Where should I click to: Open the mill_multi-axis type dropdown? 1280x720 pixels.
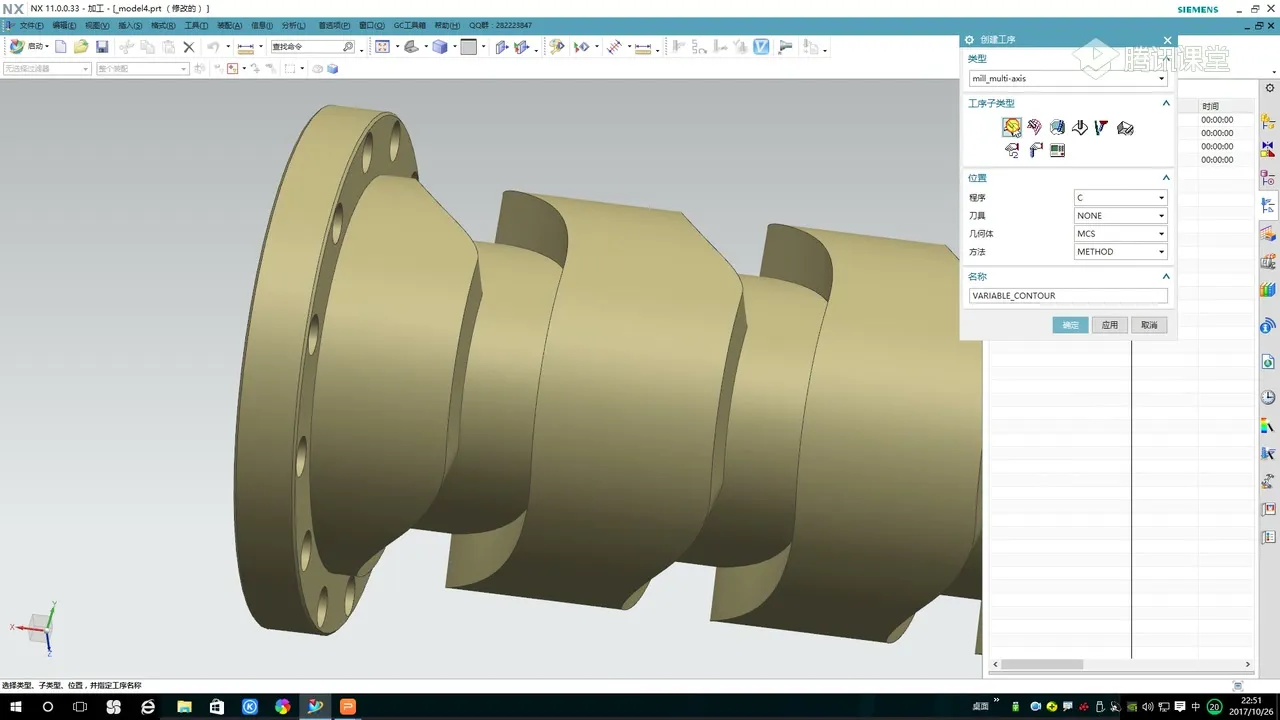(x=1068, y=78)
